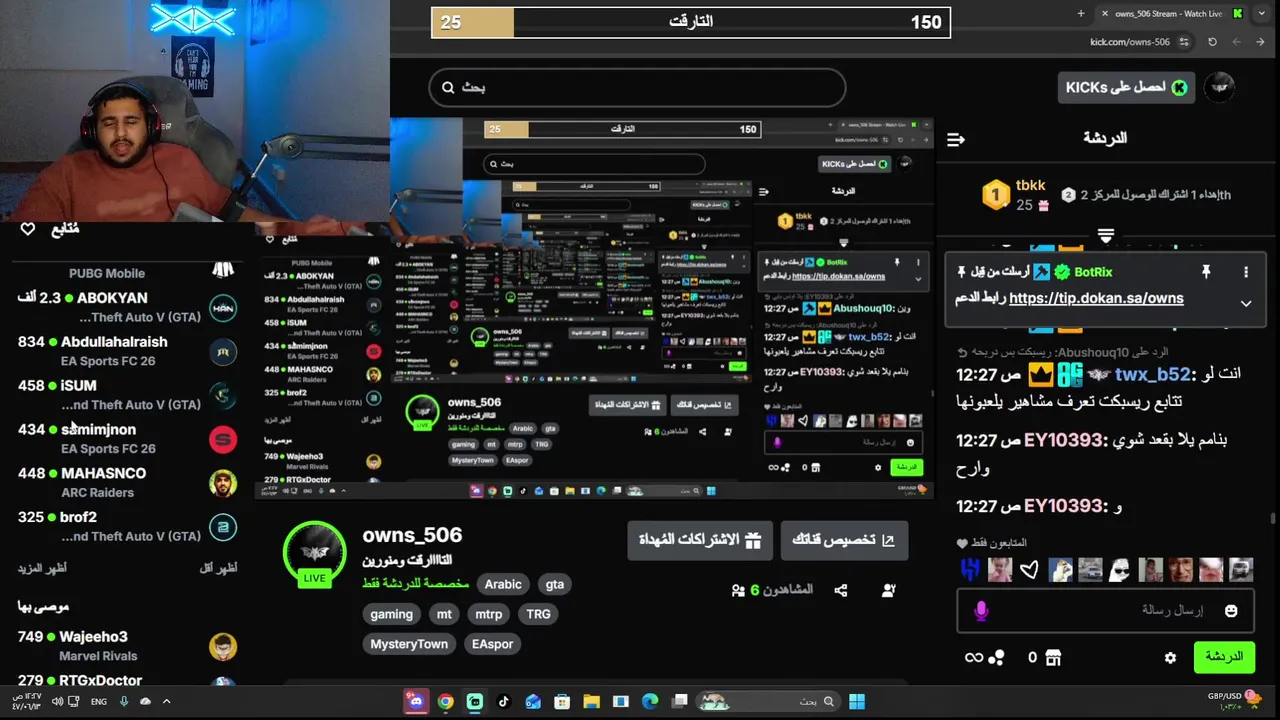Open TikTok from the taskbar
This screenshot has height=720, width=1280.
point(503,701)
